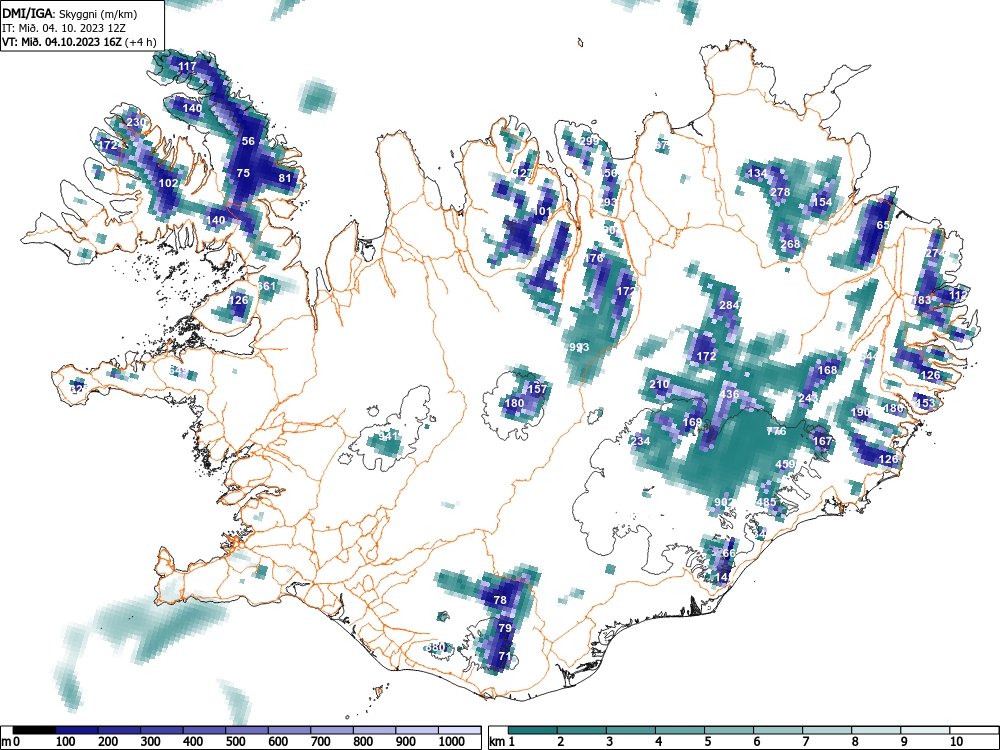Click the visibility value 71 in the south
1000x750 pixels.
pyautogui.click(x=505, y=656)
